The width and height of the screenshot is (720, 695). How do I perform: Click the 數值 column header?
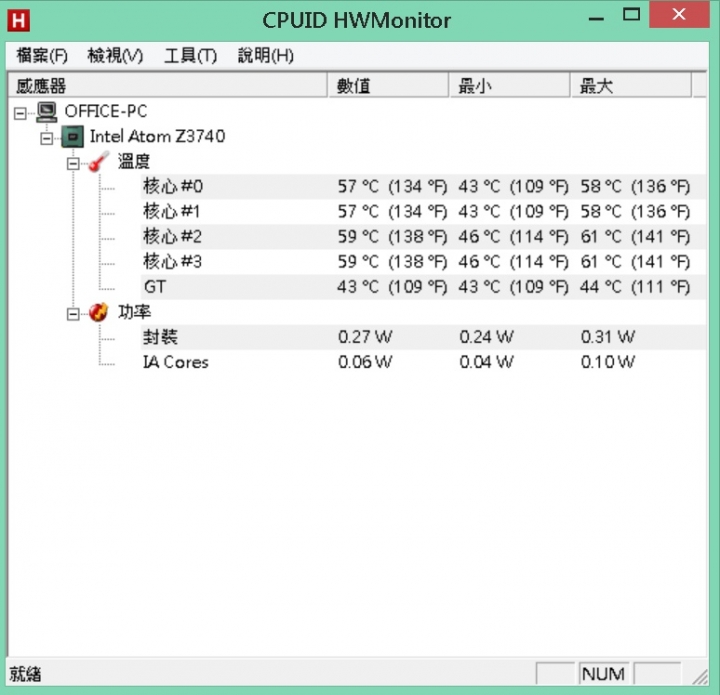(388, 85)
